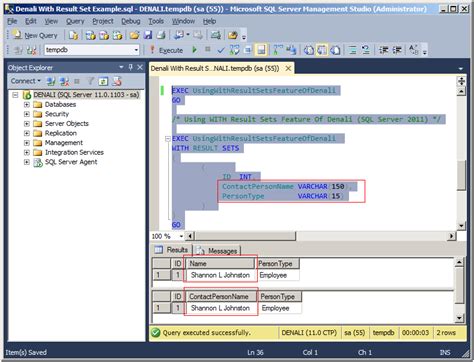Expand the Security folder
The height and width of the screenshot is (362, 474).
[27, 114]
